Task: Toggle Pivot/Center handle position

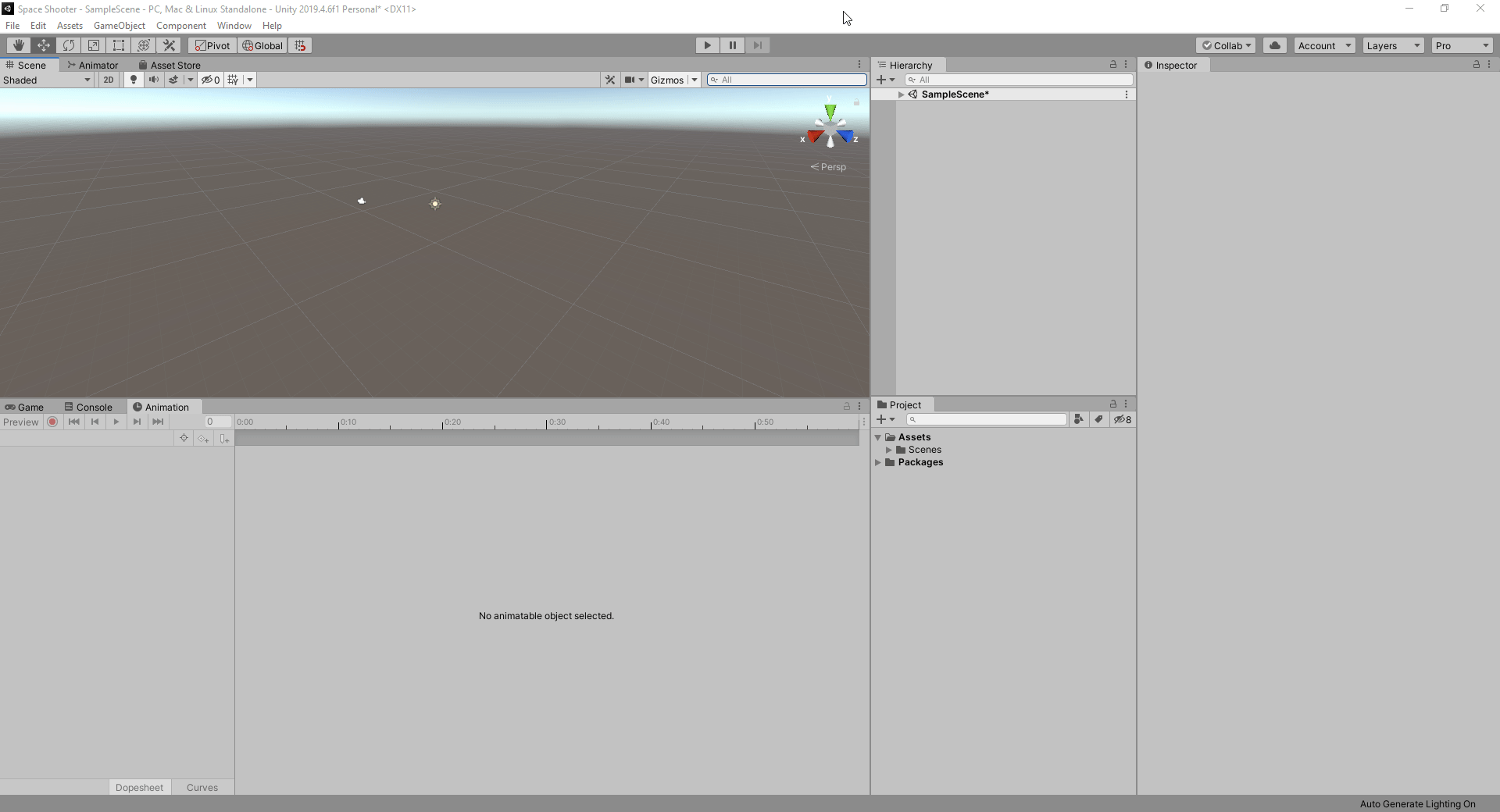Action: (x=212, y=45)
